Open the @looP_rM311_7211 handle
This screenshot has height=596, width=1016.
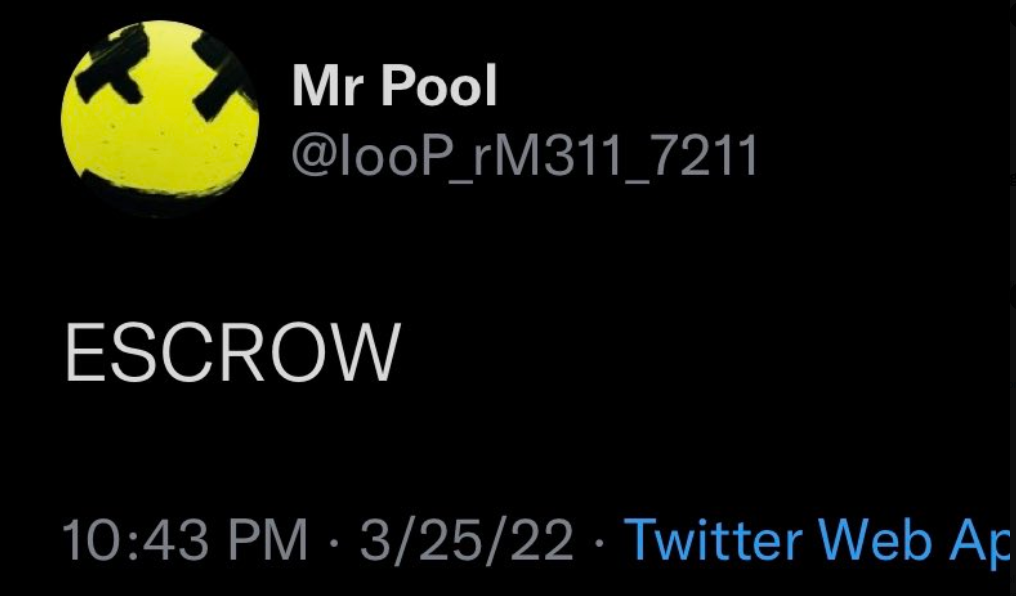[x=524, y=155]
